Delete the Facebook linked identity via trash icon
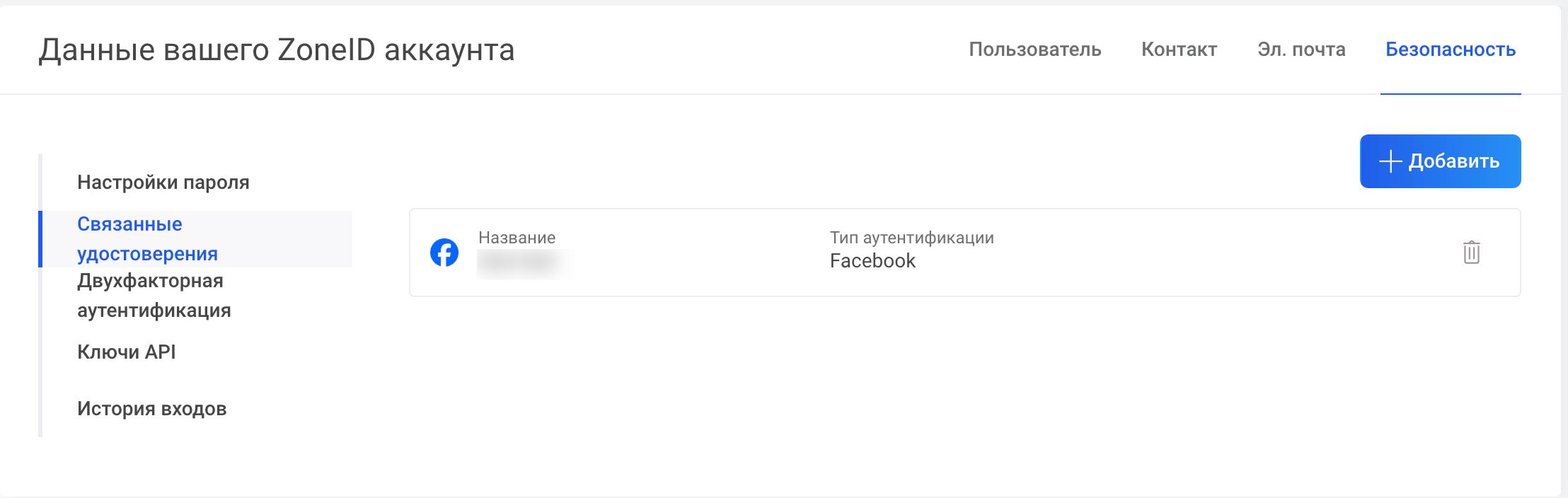This screenshot has height=498, width=1568. (x=1471, y=253)
